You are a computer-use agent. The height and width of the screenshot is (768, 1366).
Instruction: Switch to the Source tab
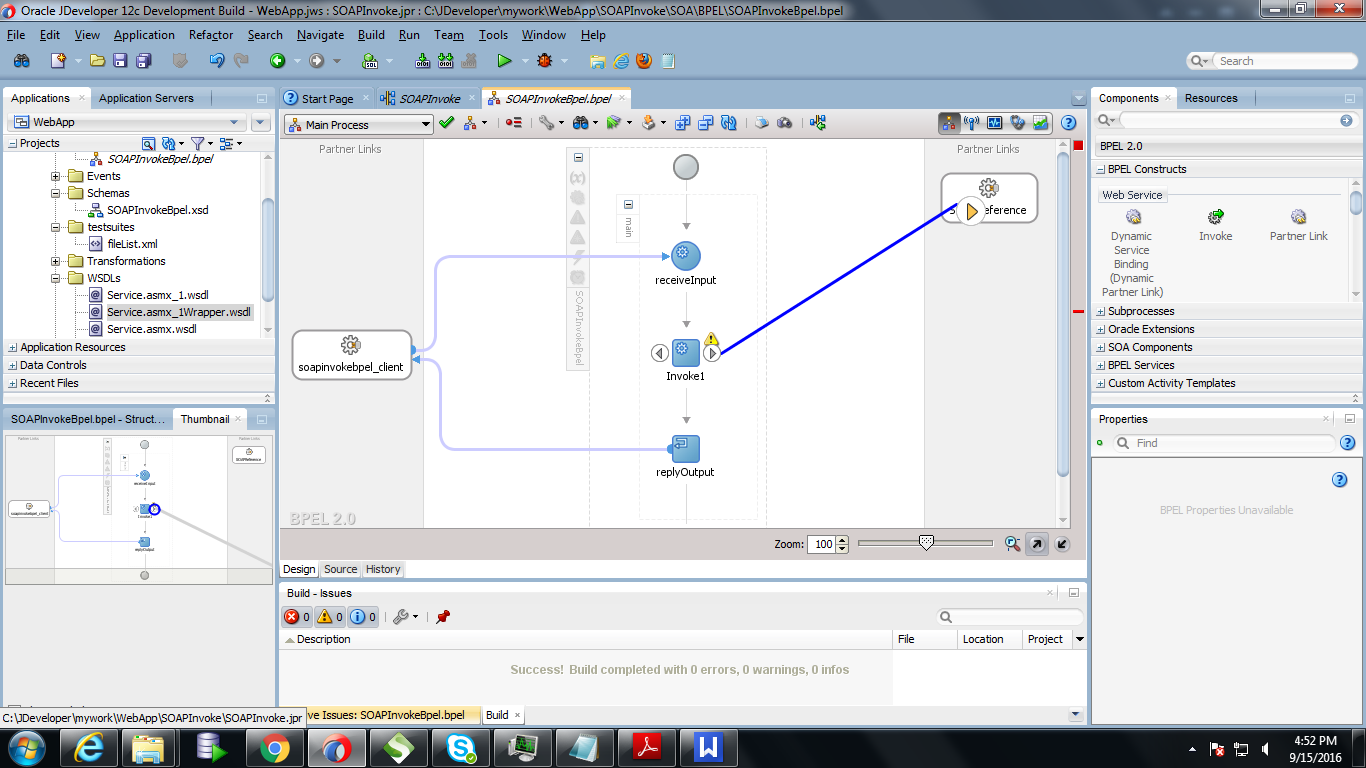[x=340, y=569]
